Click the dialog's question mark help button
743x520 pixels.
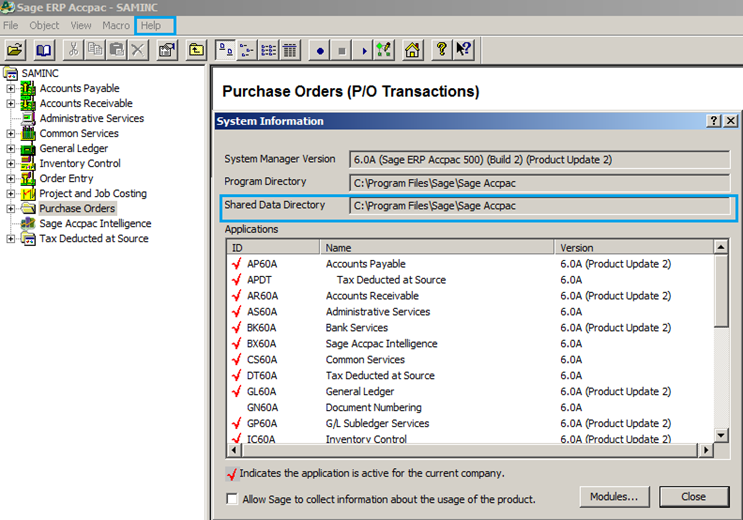(x=713, y=121)
